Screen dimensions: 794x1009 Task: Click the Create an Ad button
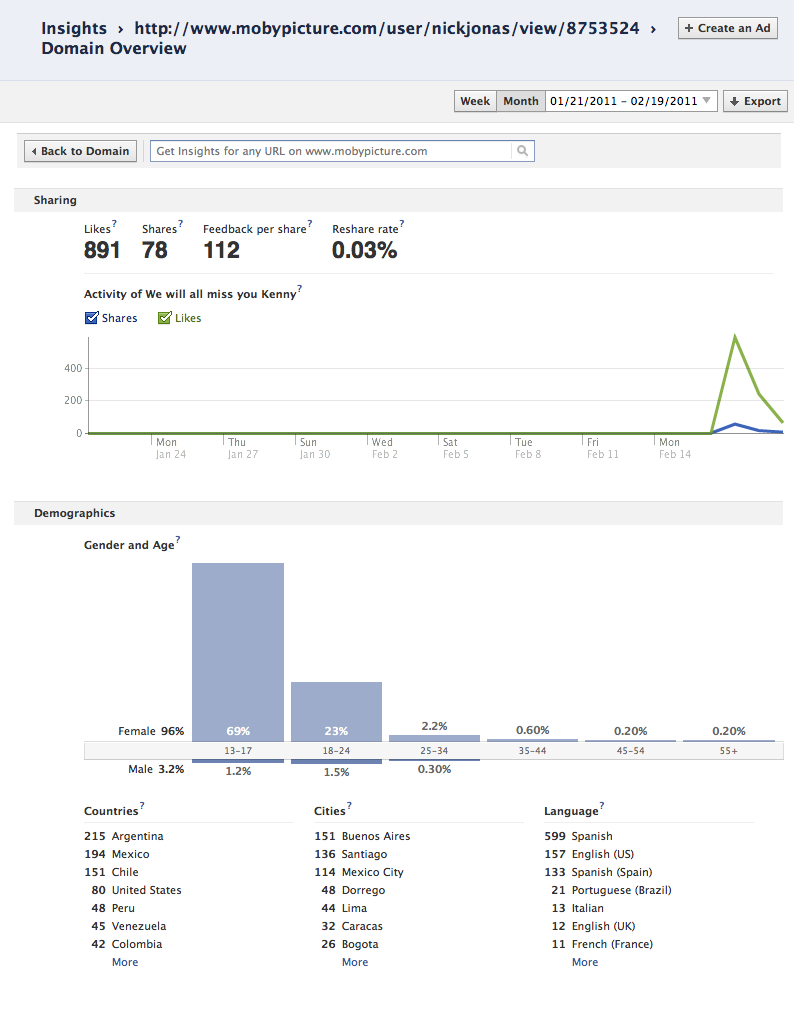[x=727, y=28]
